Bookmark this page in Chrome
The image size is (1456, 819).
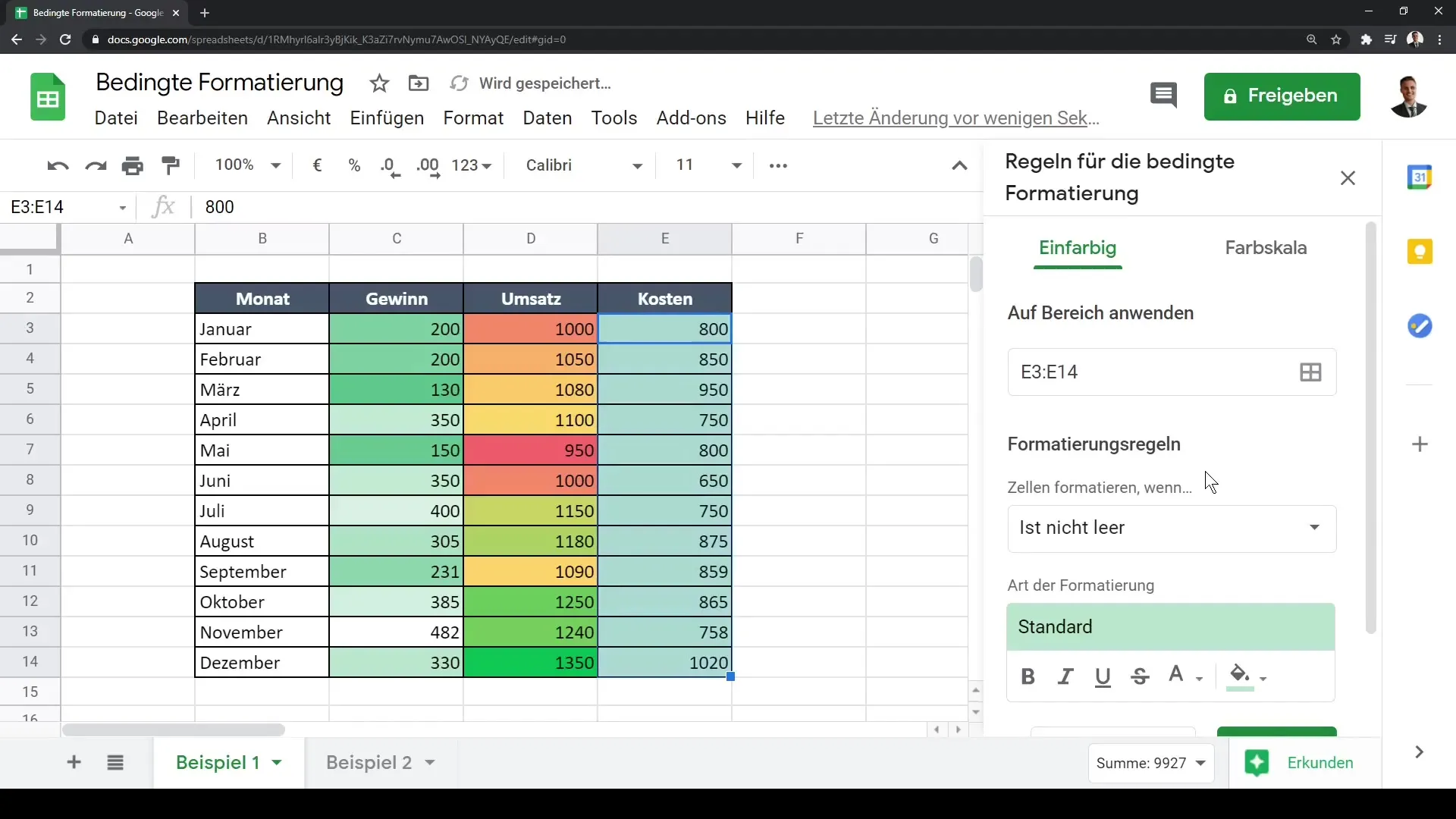click(1336, 39)
